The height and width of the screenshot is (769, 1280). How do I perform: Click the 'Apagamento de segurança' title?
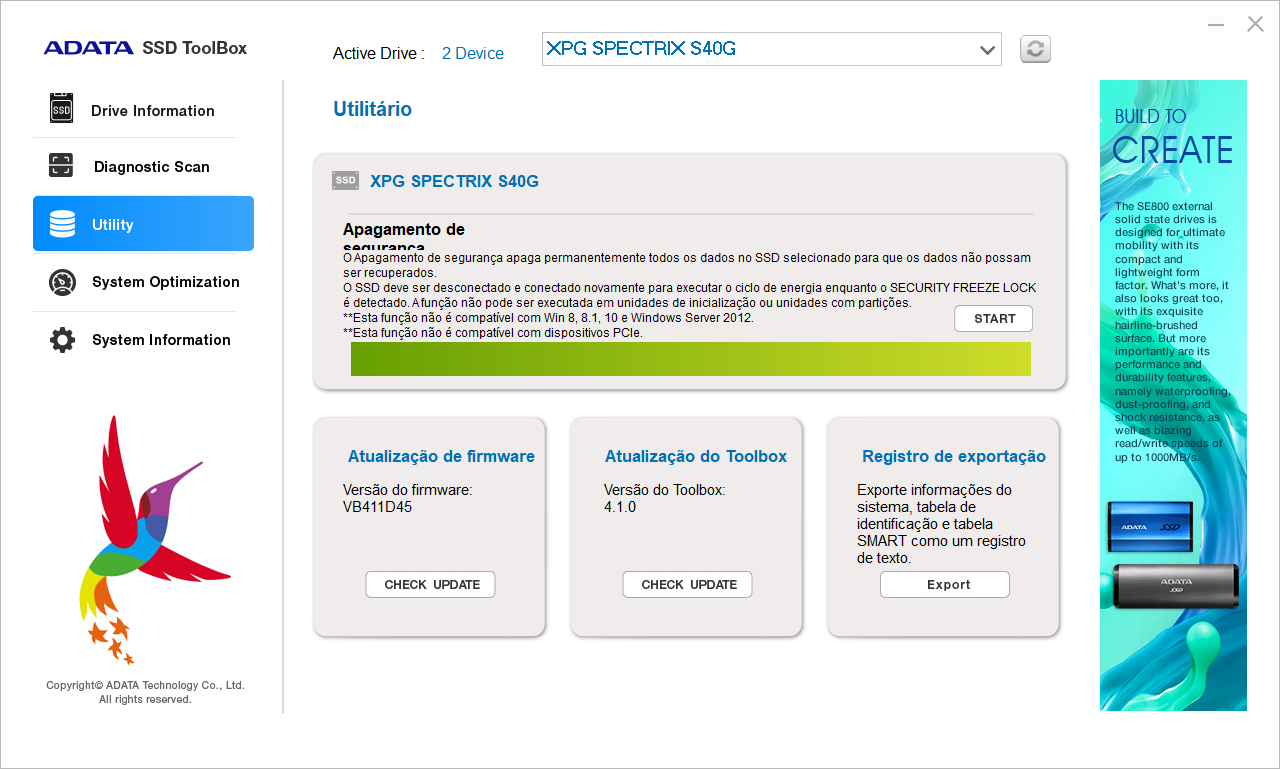[404, 238]
